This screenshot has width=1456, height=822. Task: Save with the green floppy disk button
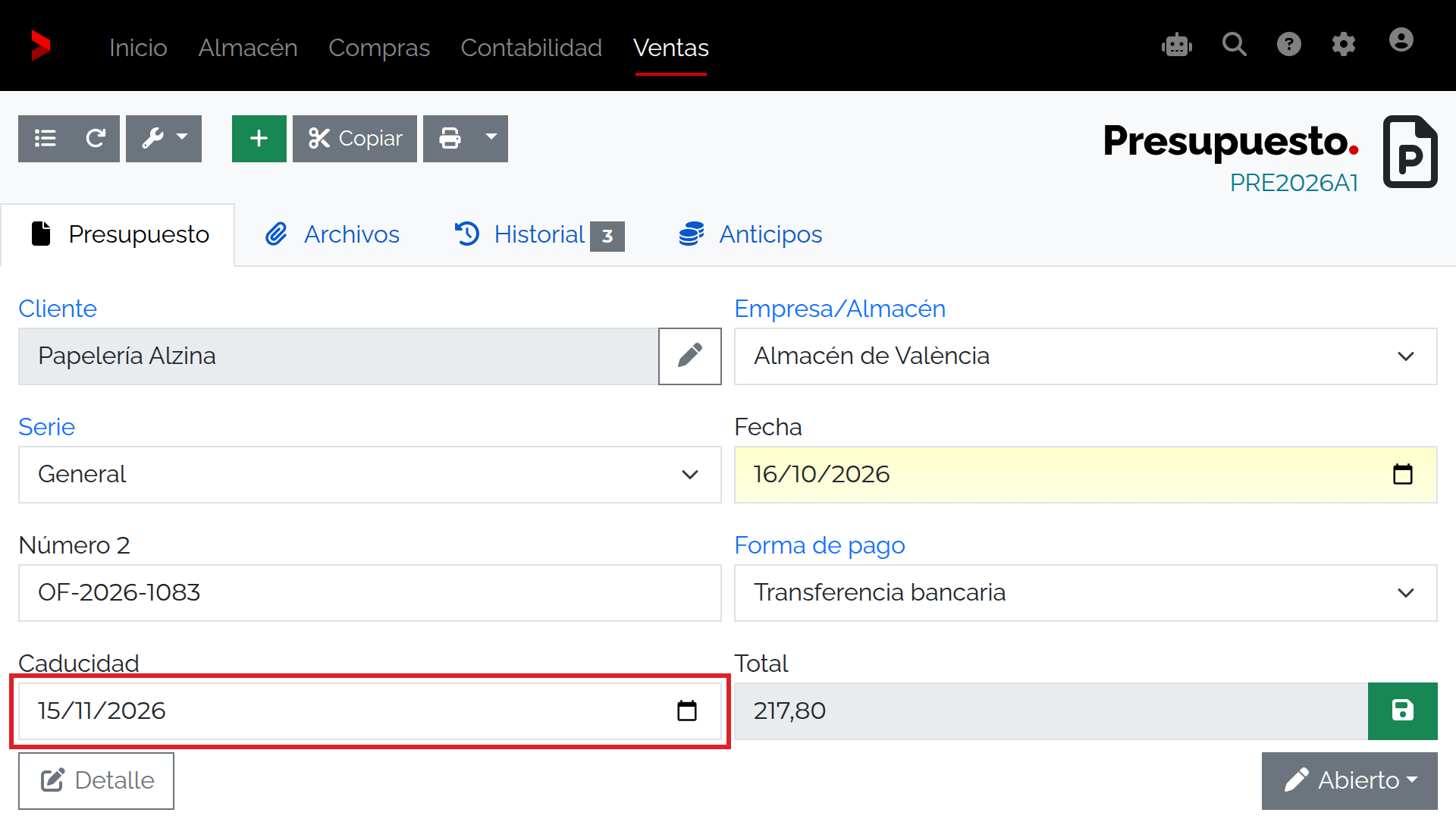[x=1403, y=711]
